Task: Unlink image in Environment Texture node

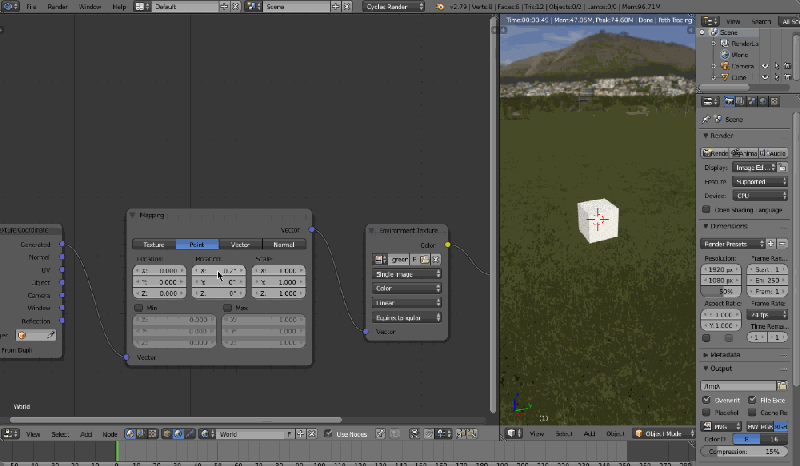Action: (x=435, y=259)
